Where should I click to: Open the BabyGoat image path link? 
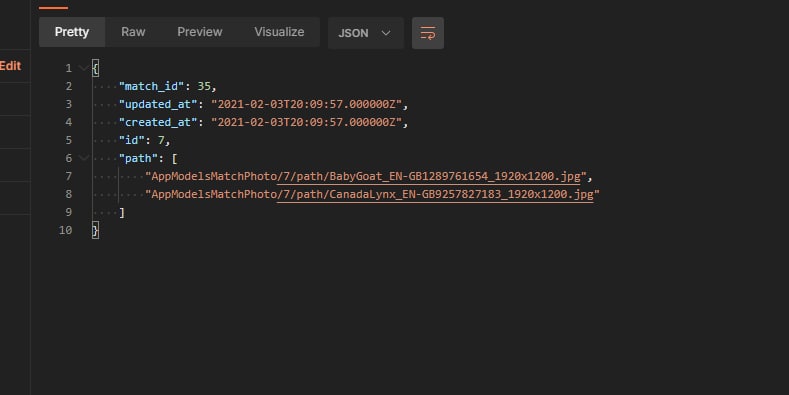click(428, 176)
